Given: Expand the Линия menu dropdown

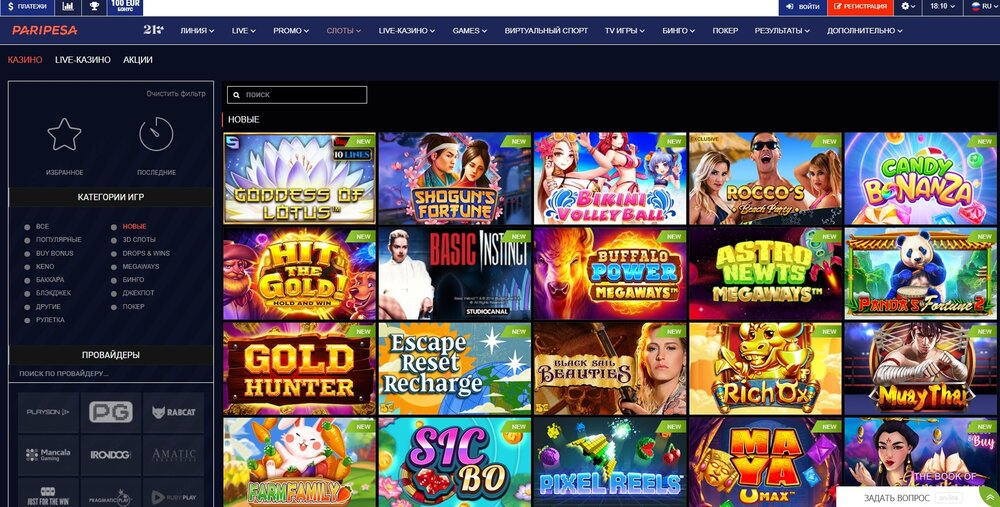Looking at the screenshot, I should [x=197, y=31].
